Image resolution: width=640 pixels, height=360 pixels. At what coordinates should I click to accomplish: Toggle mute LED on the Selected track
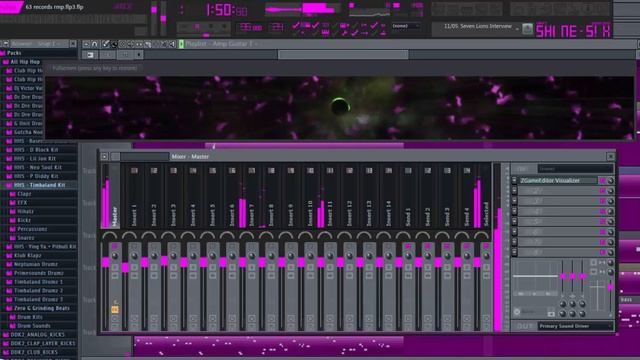[486, 246]
